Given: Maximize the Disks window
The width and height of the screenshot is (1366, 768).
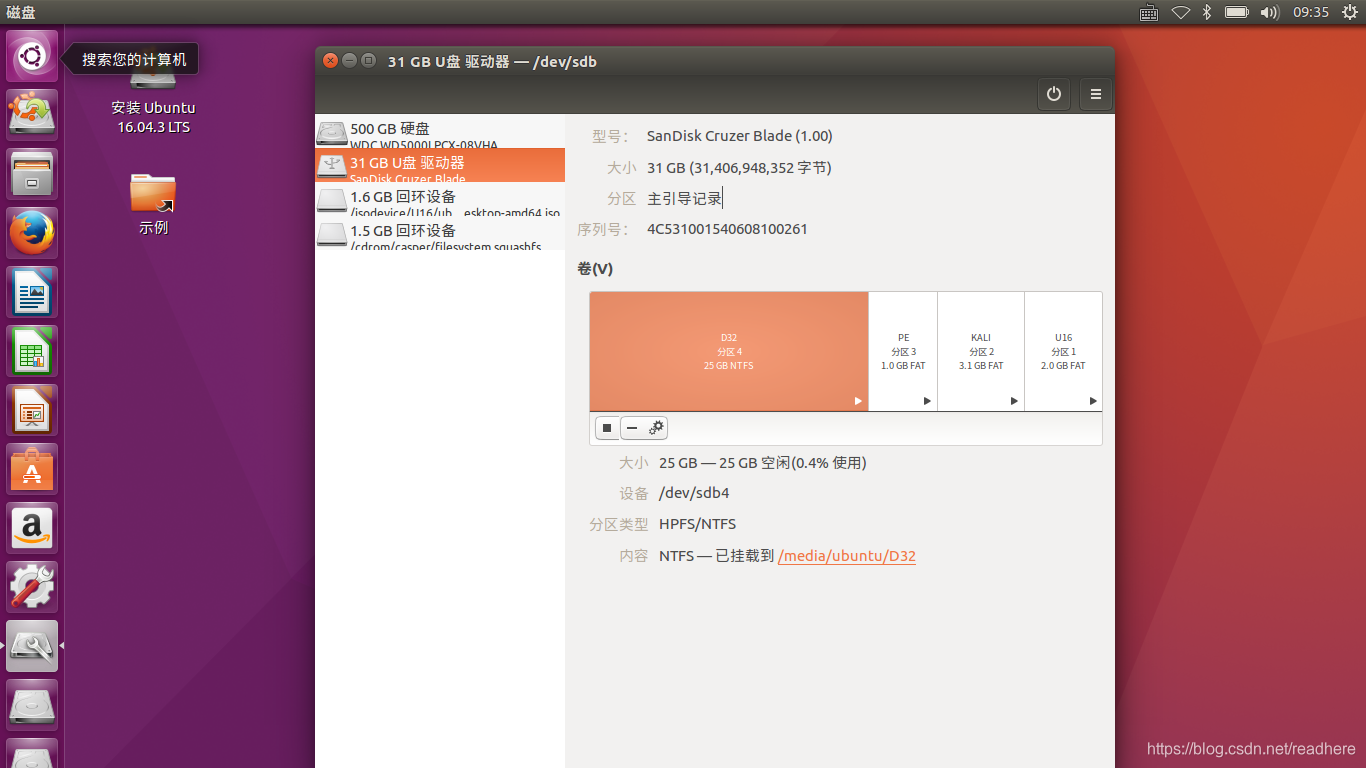Looking at the screenshot, I should point(368,60).
